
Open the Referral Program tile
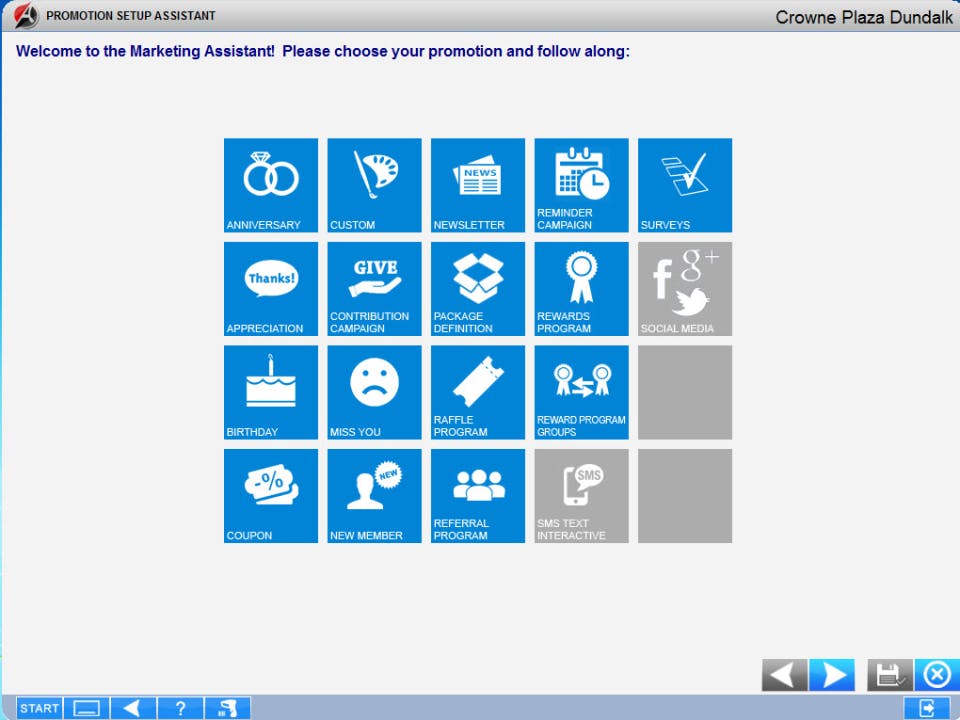[x=478, y=495]
